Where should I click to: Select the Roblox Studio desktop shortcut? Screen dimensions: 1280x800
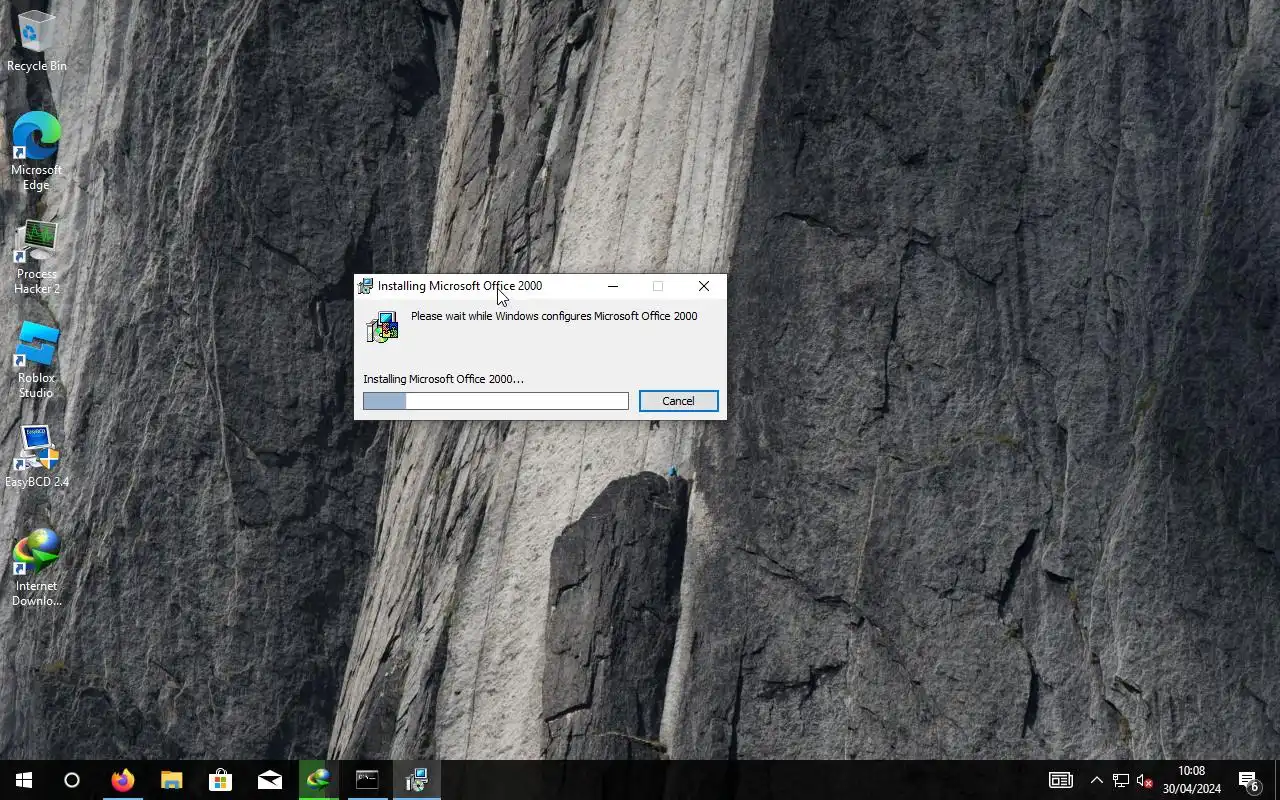pos(37,361)
